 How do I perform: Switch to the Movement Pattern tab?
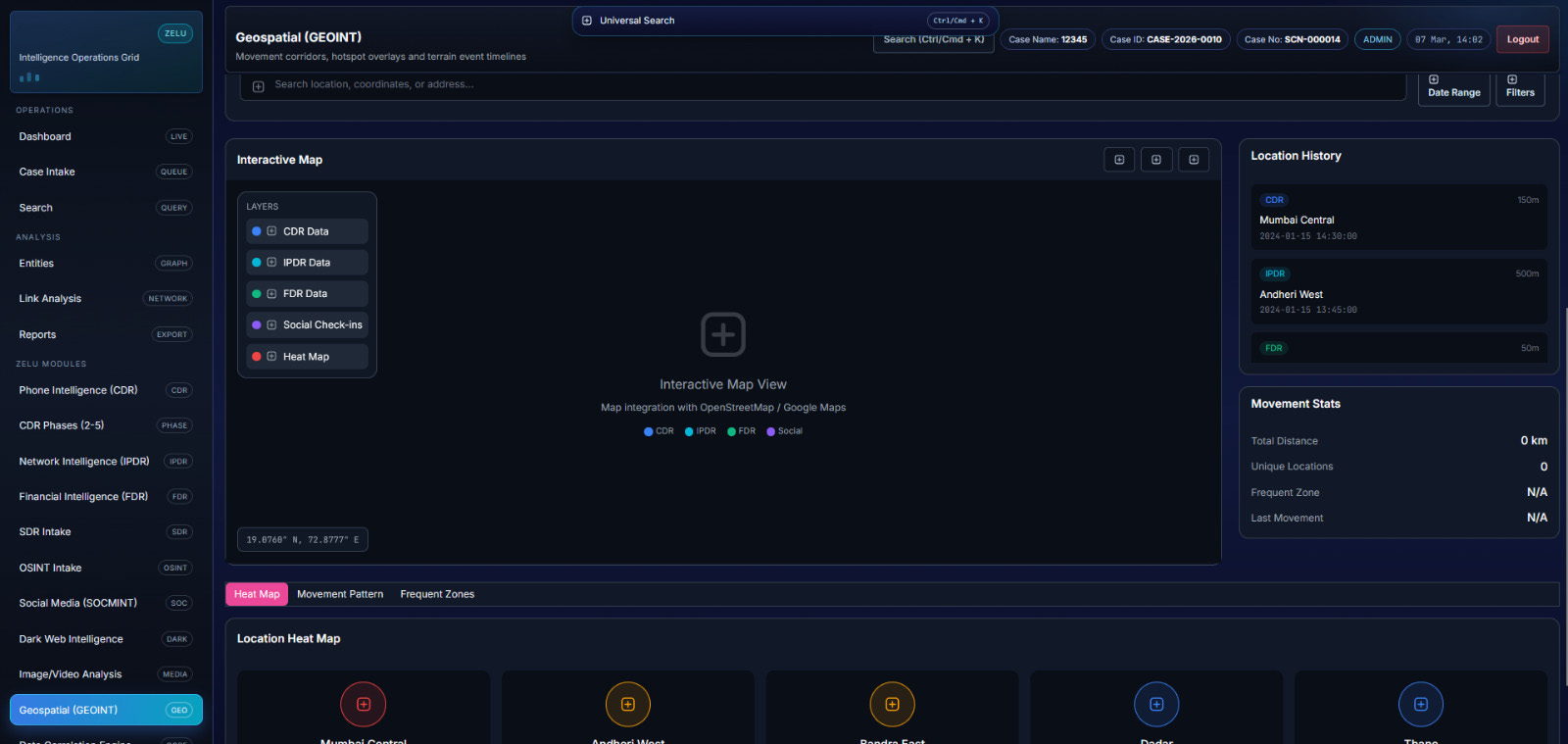340,594
